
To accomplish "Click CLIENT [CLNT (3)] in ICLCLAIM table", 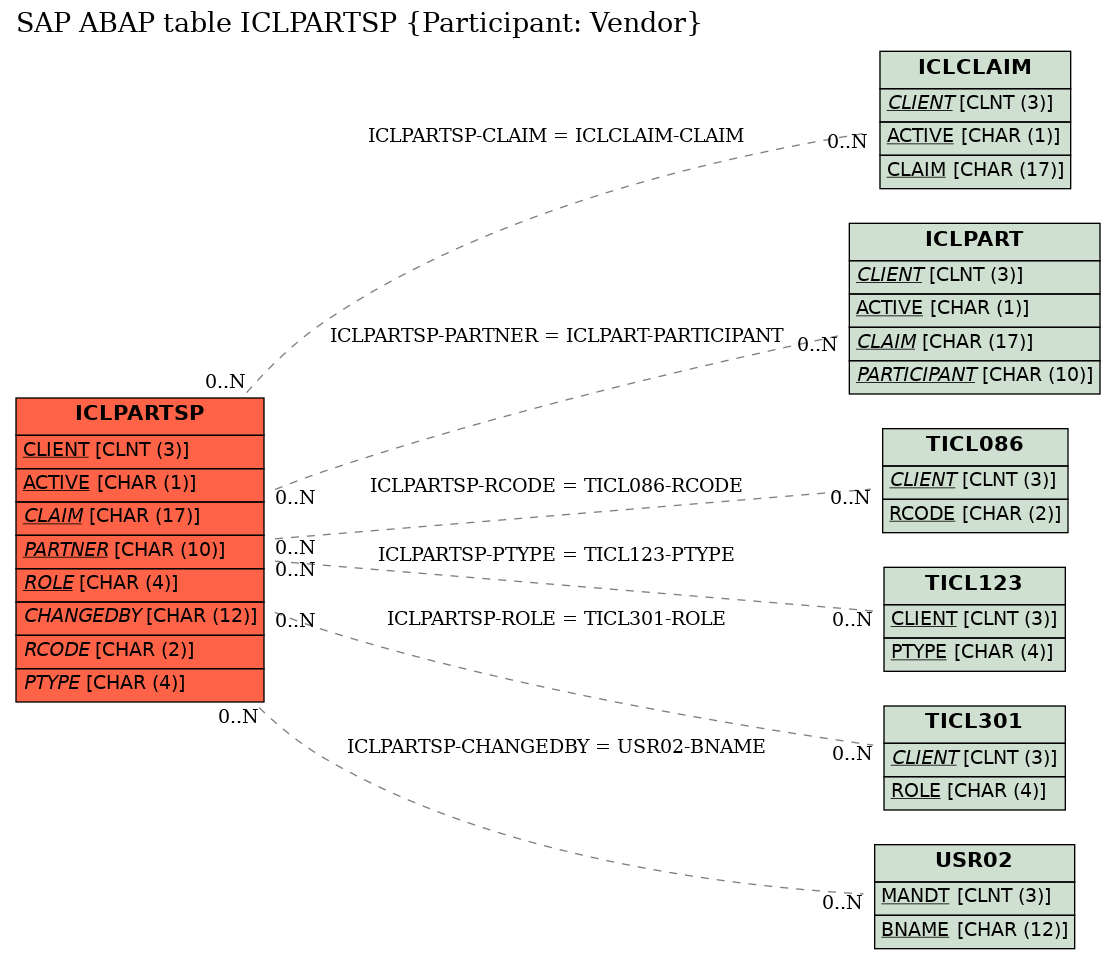I will coord(974,105).
